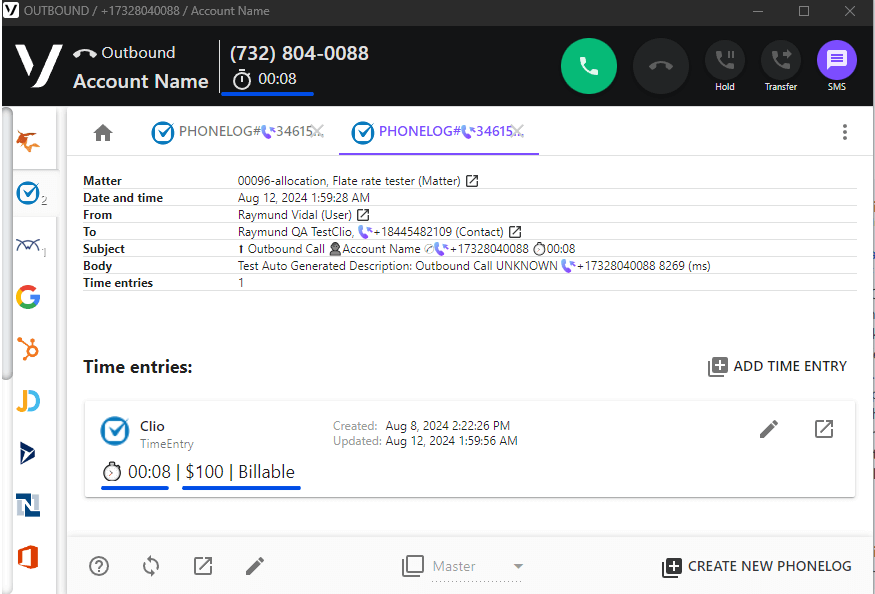The height and width of the screenshot is (594, 875).
Task: Click the bottom toolbar edit pencil
Action: click(255, 566)
